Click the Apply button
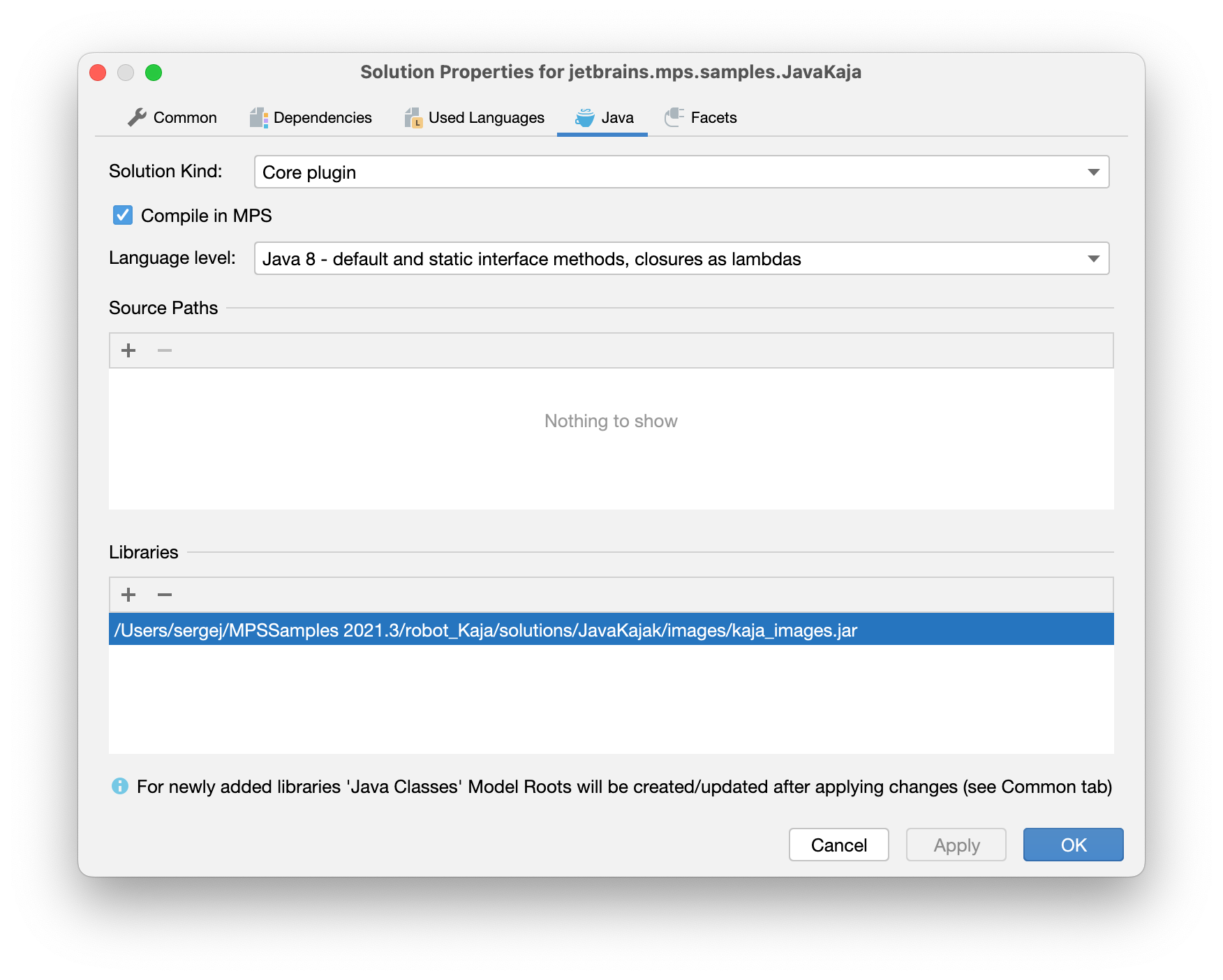 coord(956,845)
